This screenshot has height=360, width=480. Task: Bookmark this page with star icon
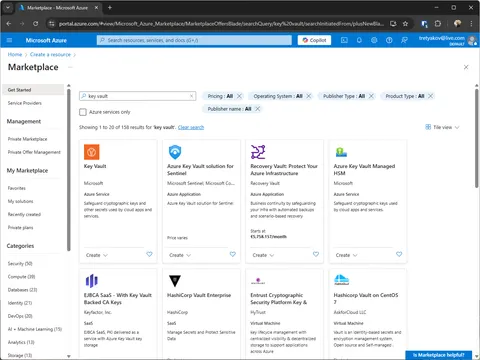405,24
